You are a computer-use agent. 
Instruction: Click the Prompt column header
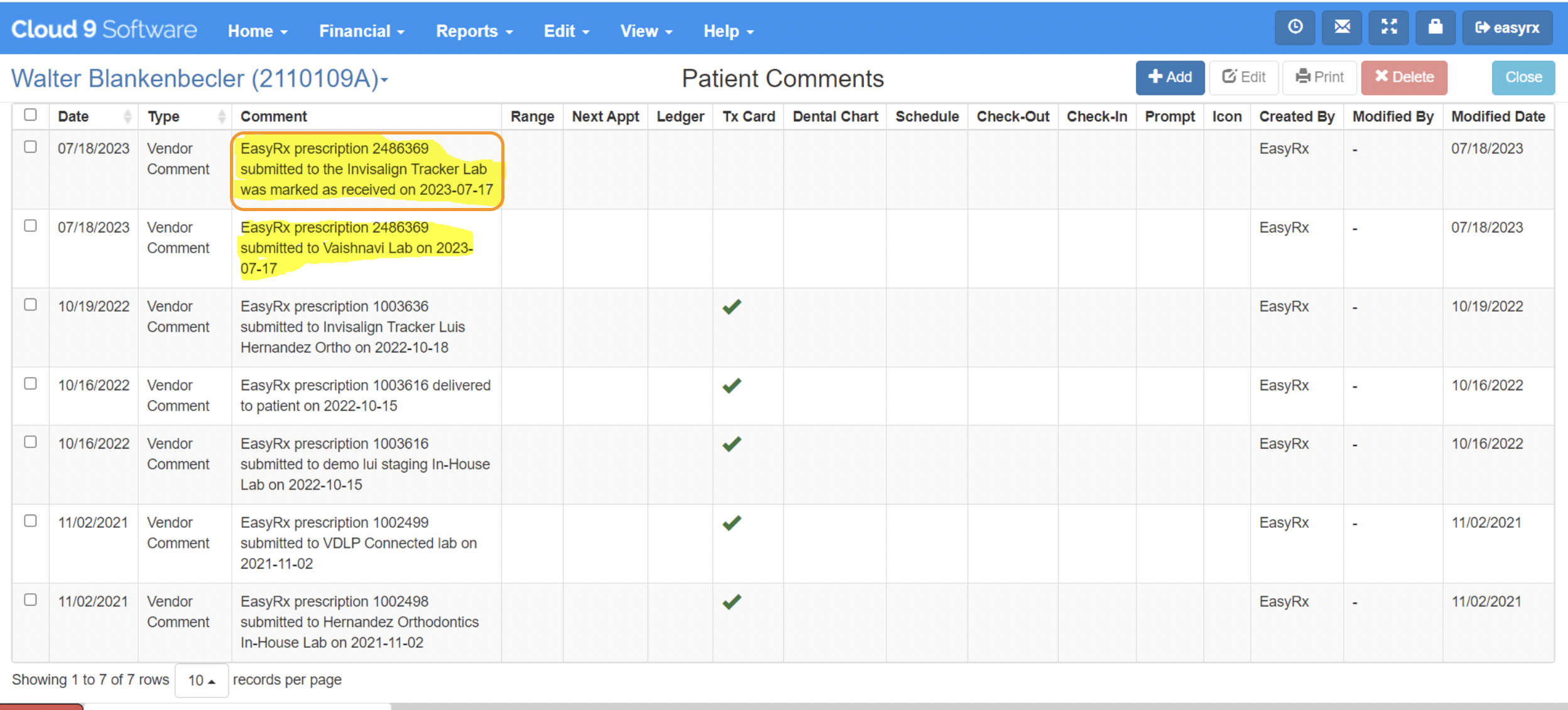point(1170,116)
